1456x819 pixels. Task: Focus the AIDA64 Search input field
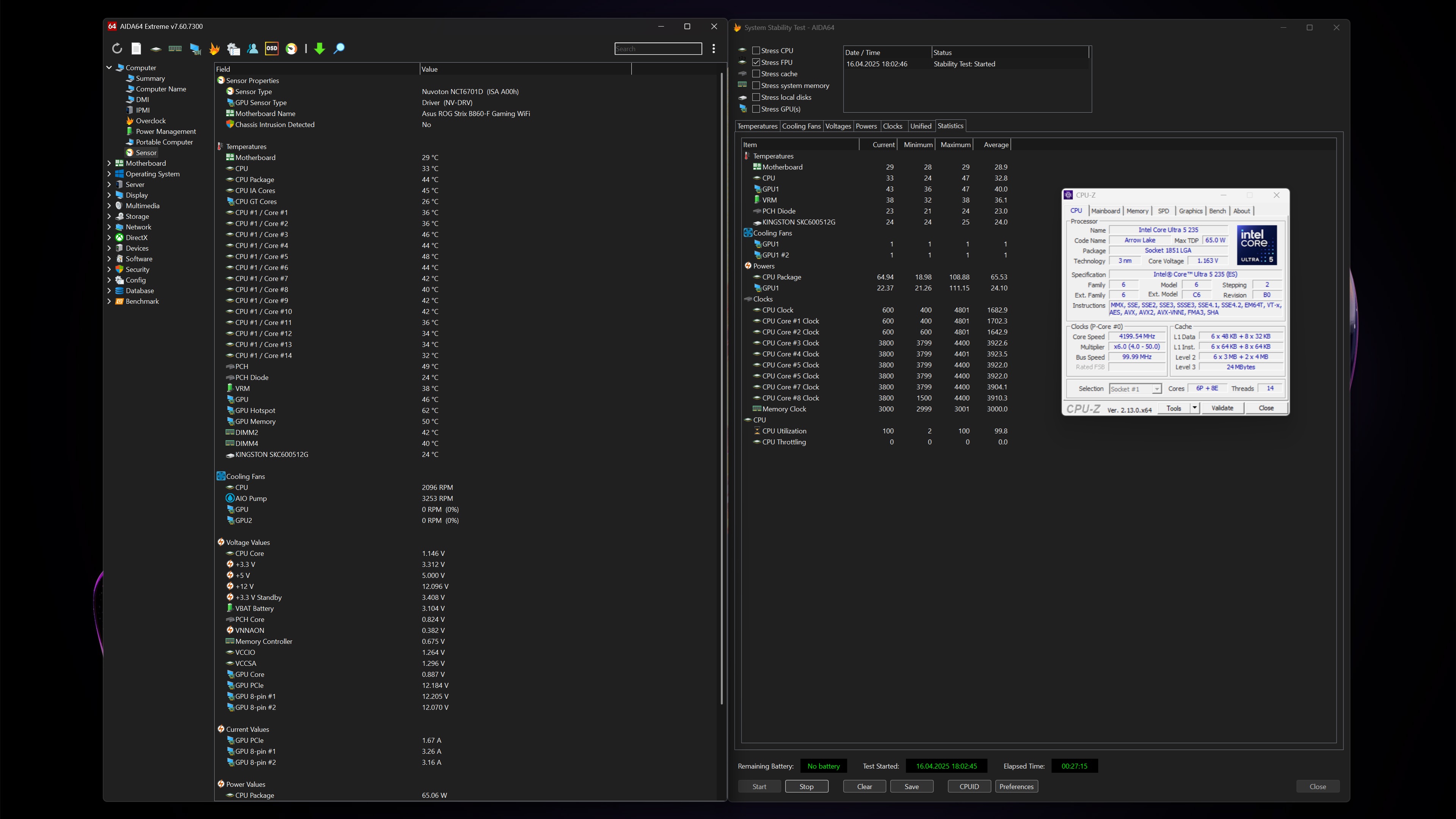point(658,49)
